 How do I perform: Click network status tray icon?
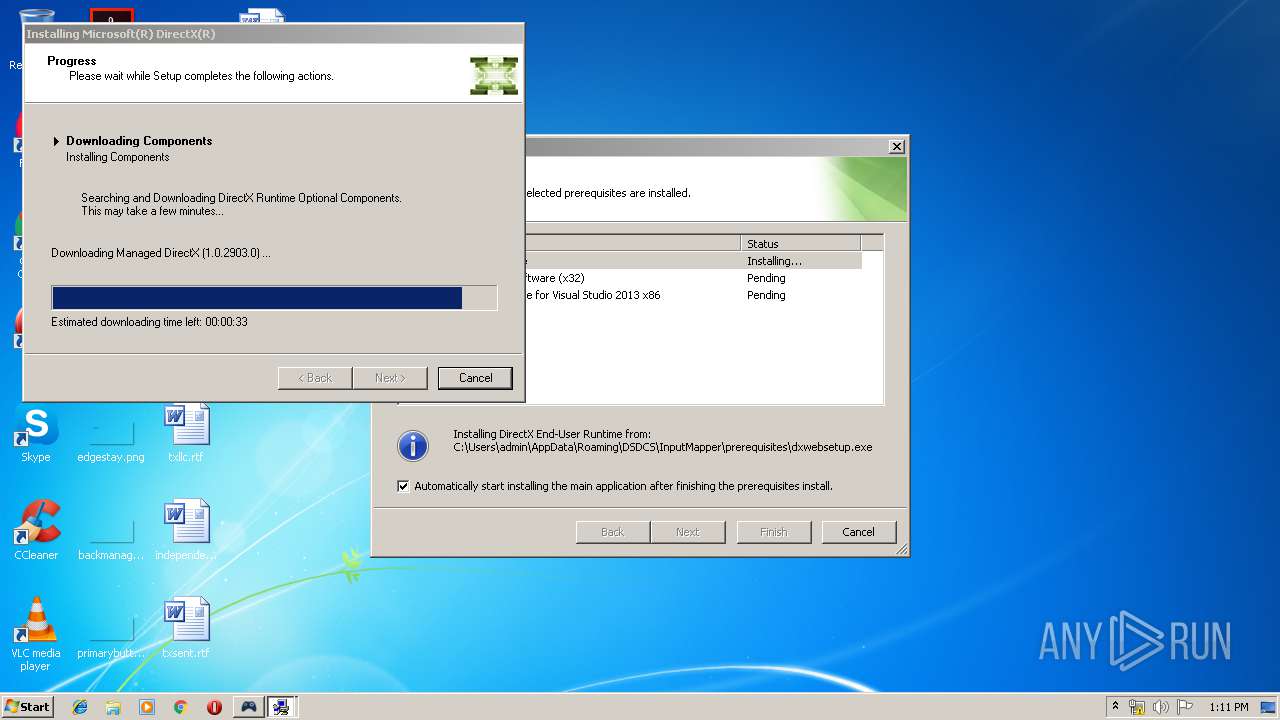[1137, 707]
